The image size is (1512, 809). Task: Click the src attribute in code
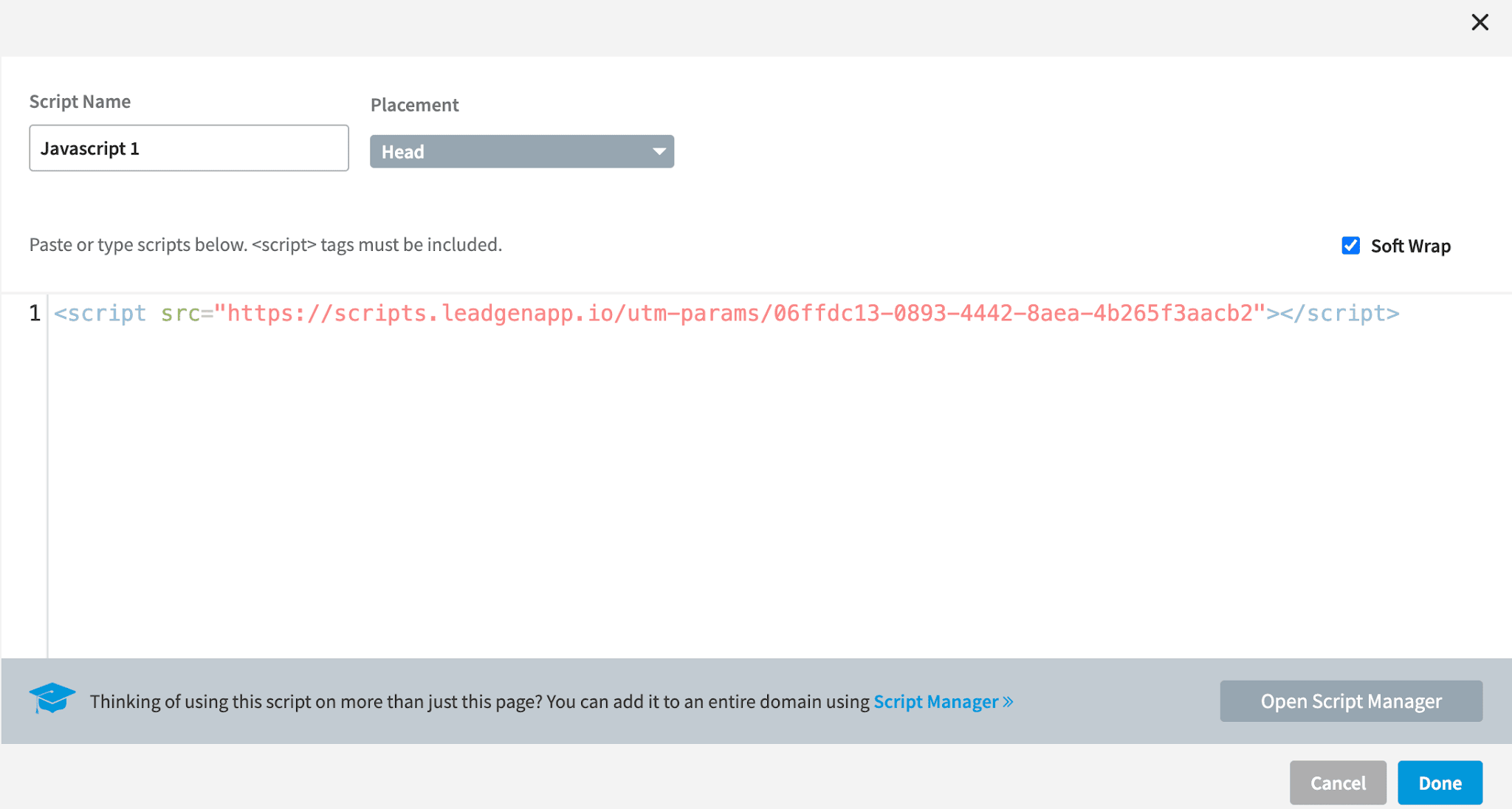(180, 313)
